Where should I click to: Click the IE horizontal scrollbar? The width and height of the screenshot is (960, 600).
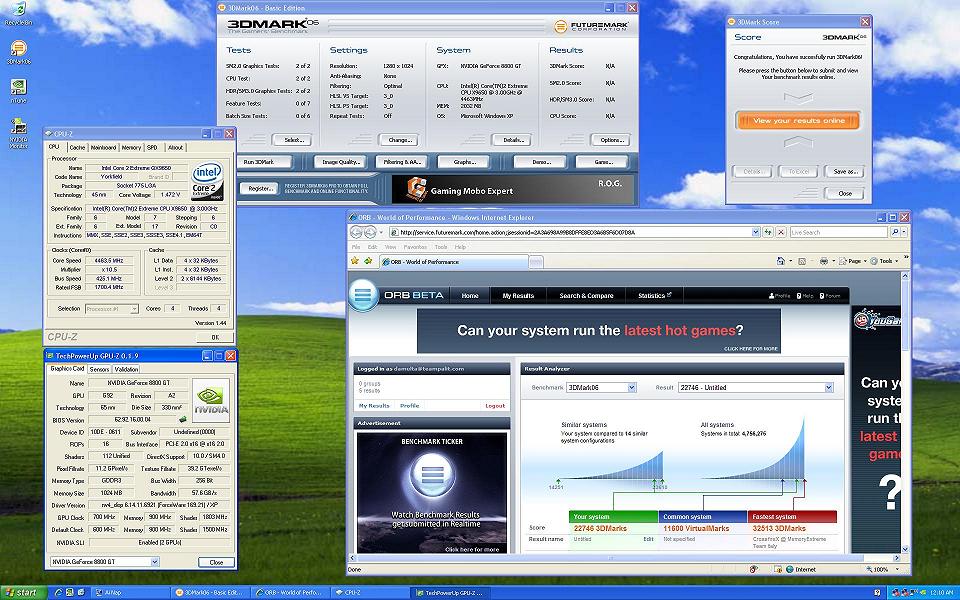624,558
